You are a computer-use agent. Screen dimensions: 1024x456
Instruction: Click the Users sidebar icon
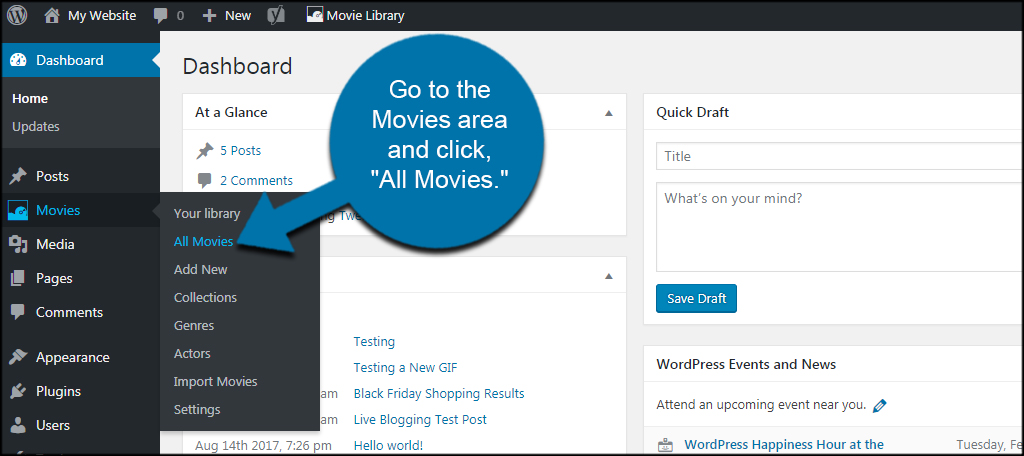pos(18,425)
